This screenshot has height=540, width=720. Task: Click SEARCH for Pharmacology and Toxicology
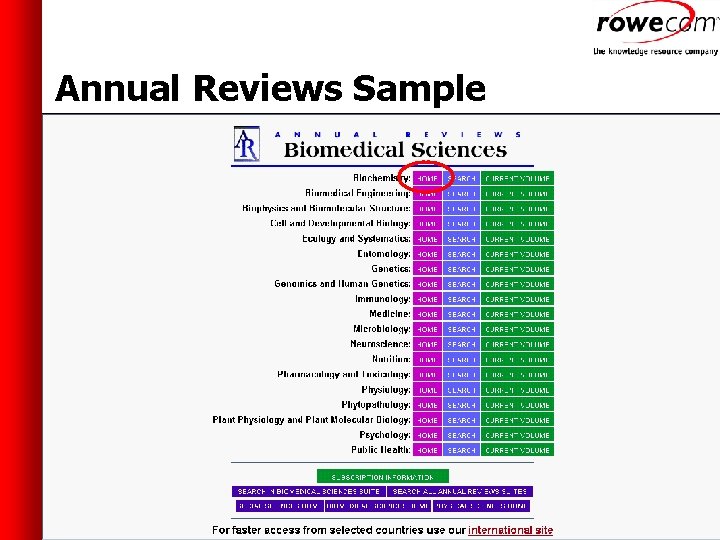(461, 375)
